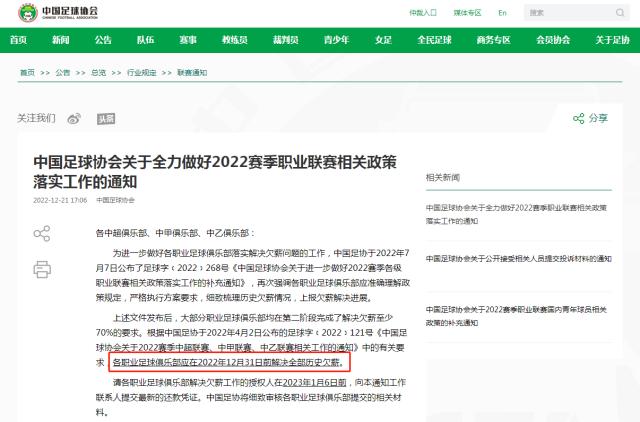Open 队伍 navigation menu
This screenshot has width=640, height=422.
145,40
